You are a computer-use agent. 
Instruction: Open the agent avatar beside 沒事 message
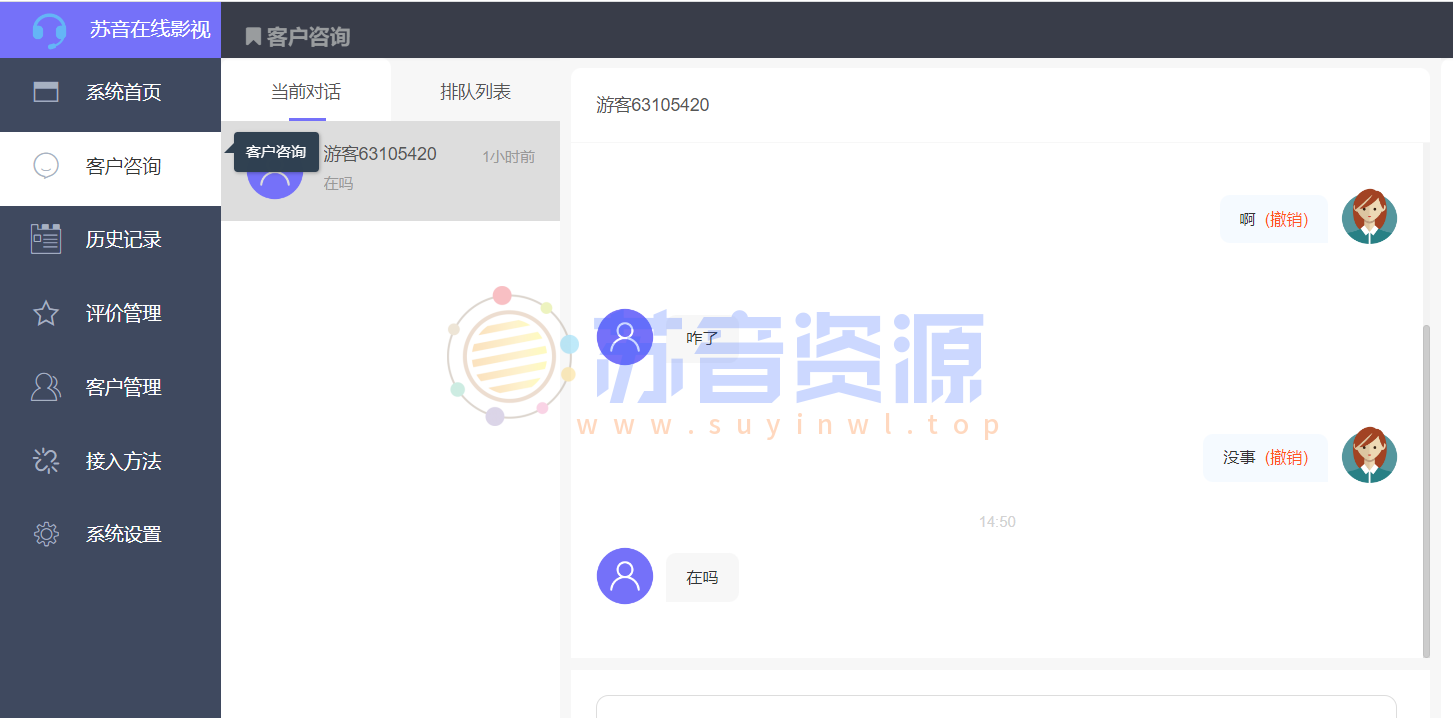(1369, 455)
